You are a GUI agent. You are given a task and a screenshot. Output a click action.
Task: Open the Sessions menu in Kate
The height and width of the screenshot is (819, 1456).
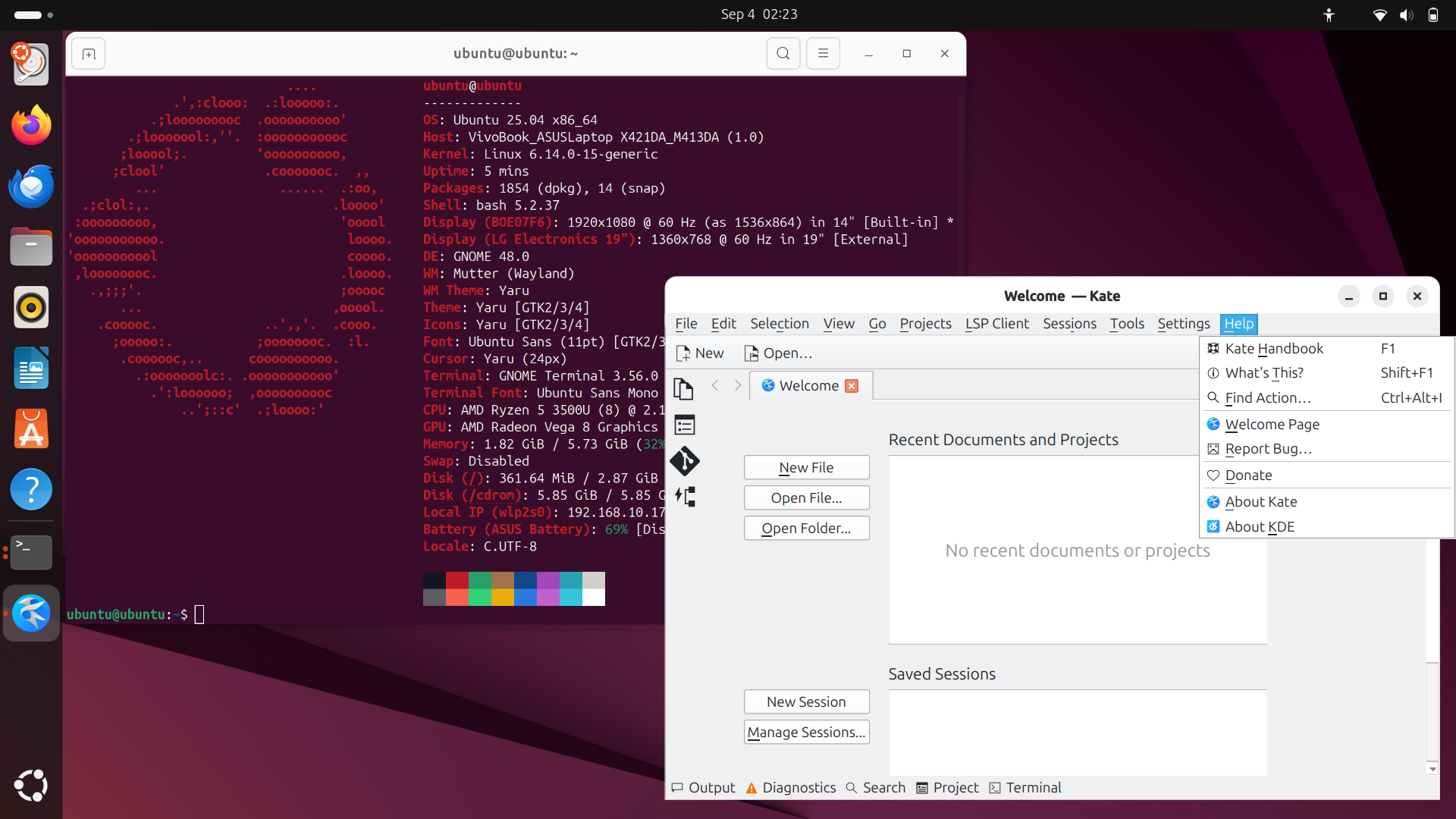pyautogui.click(x=1069, y=324)
